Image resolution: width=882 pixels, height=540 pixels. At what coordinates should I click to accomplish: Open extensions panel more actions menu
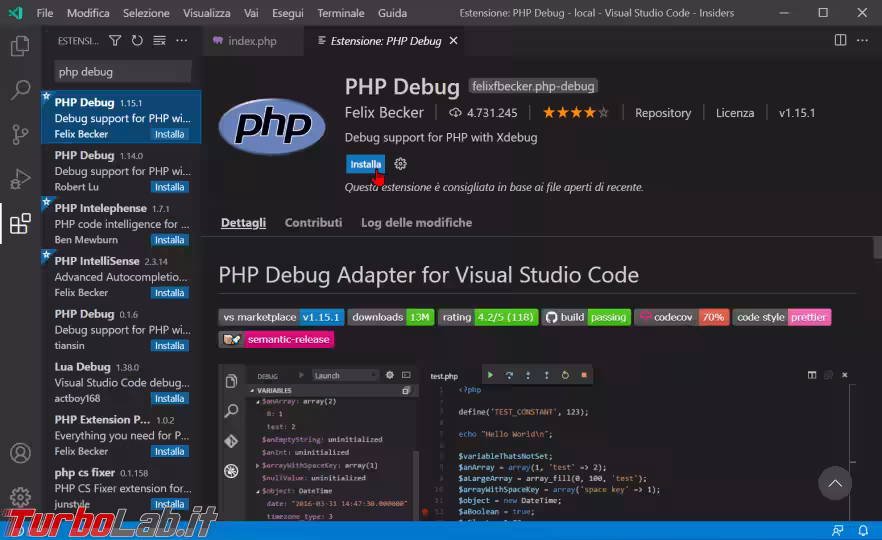tap(182, 40)
